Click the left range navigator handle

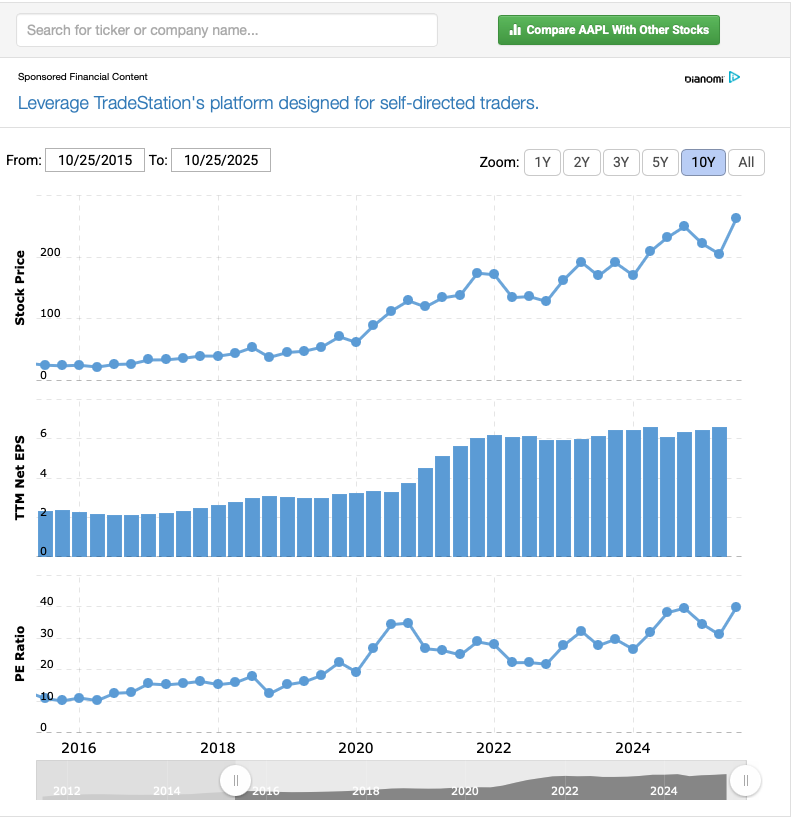point(235,780)
